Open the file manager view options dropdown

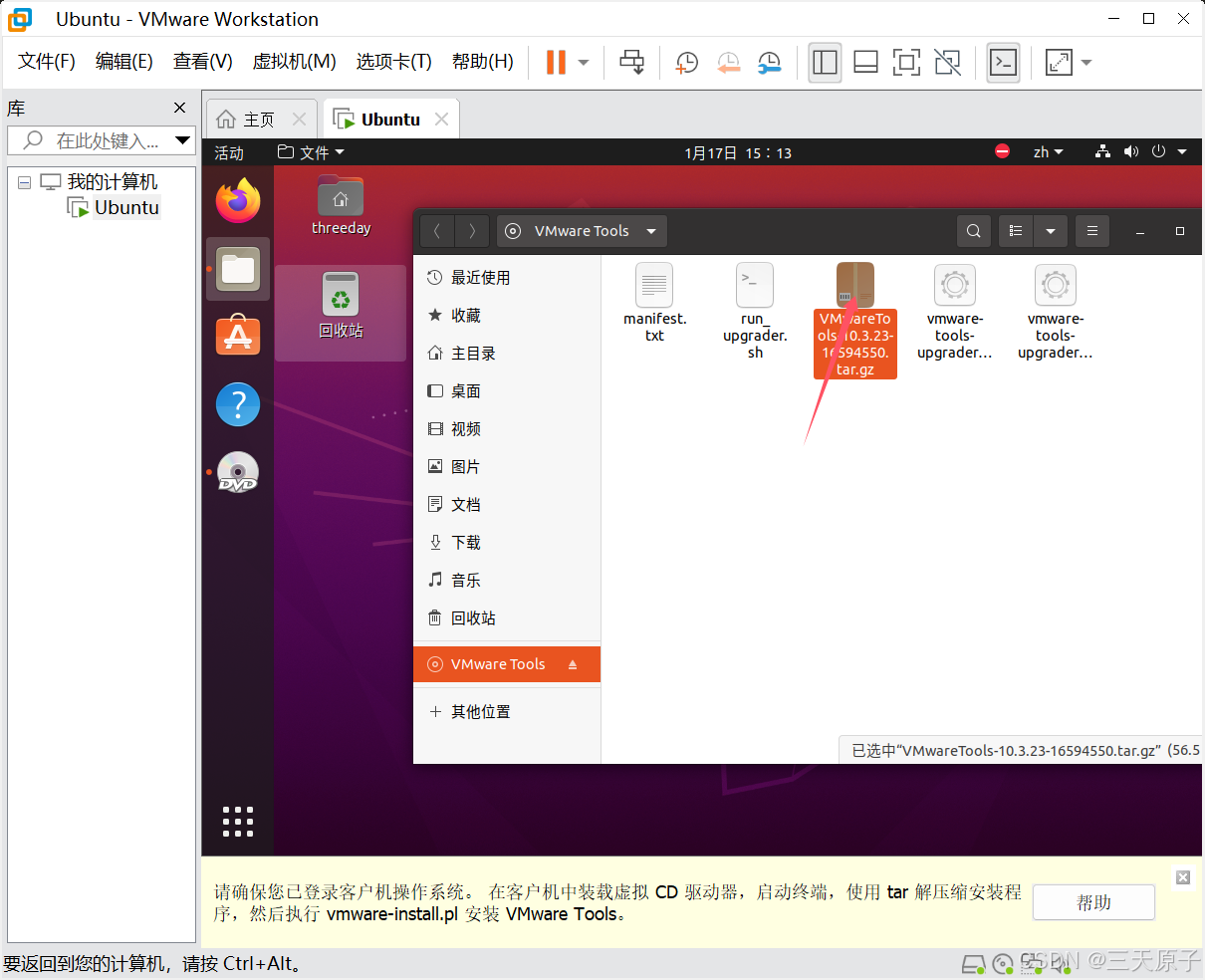(1051, 230)
